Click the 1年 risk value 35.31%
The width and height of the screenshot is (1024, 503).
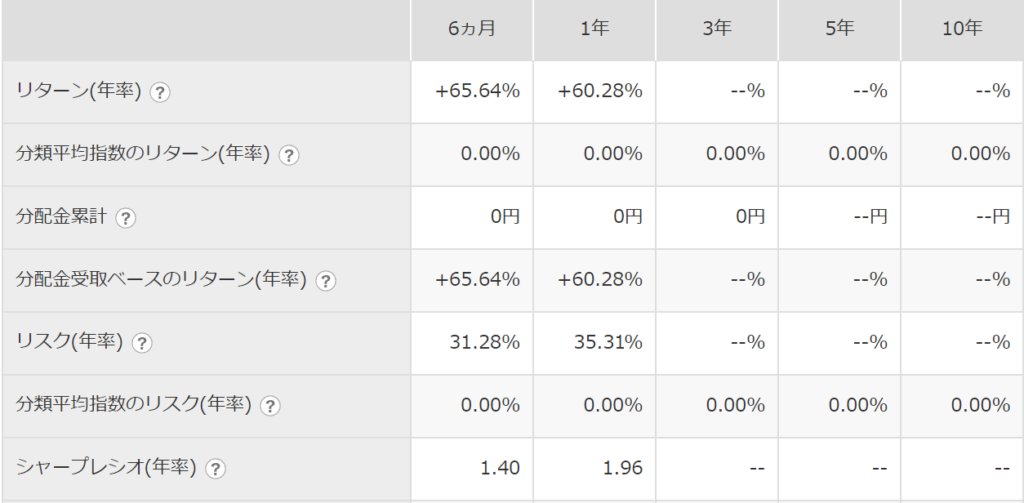pyautogui.click(x=608, y=342)
